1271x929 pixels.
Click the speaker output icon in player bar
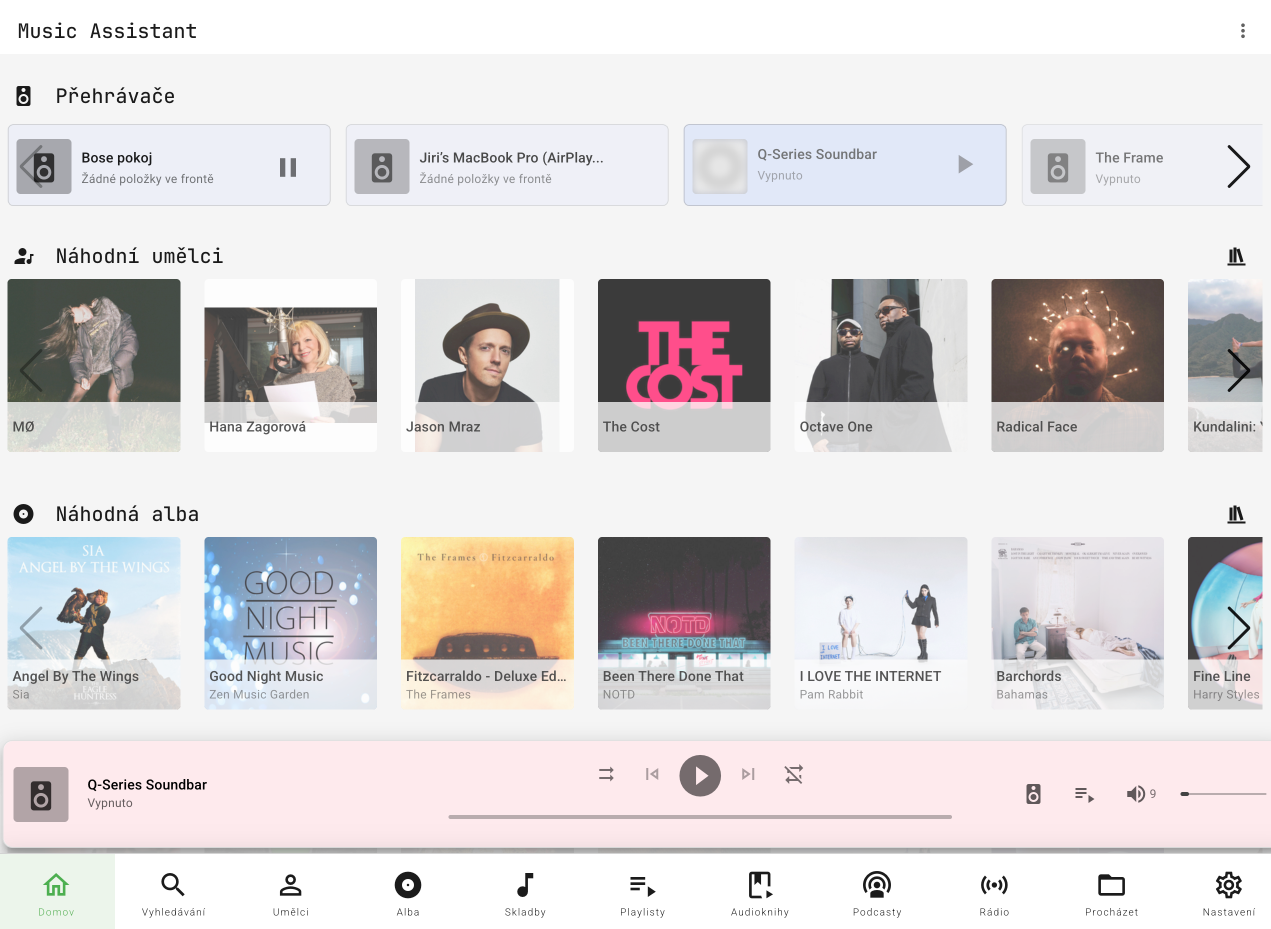[1033, 793]
